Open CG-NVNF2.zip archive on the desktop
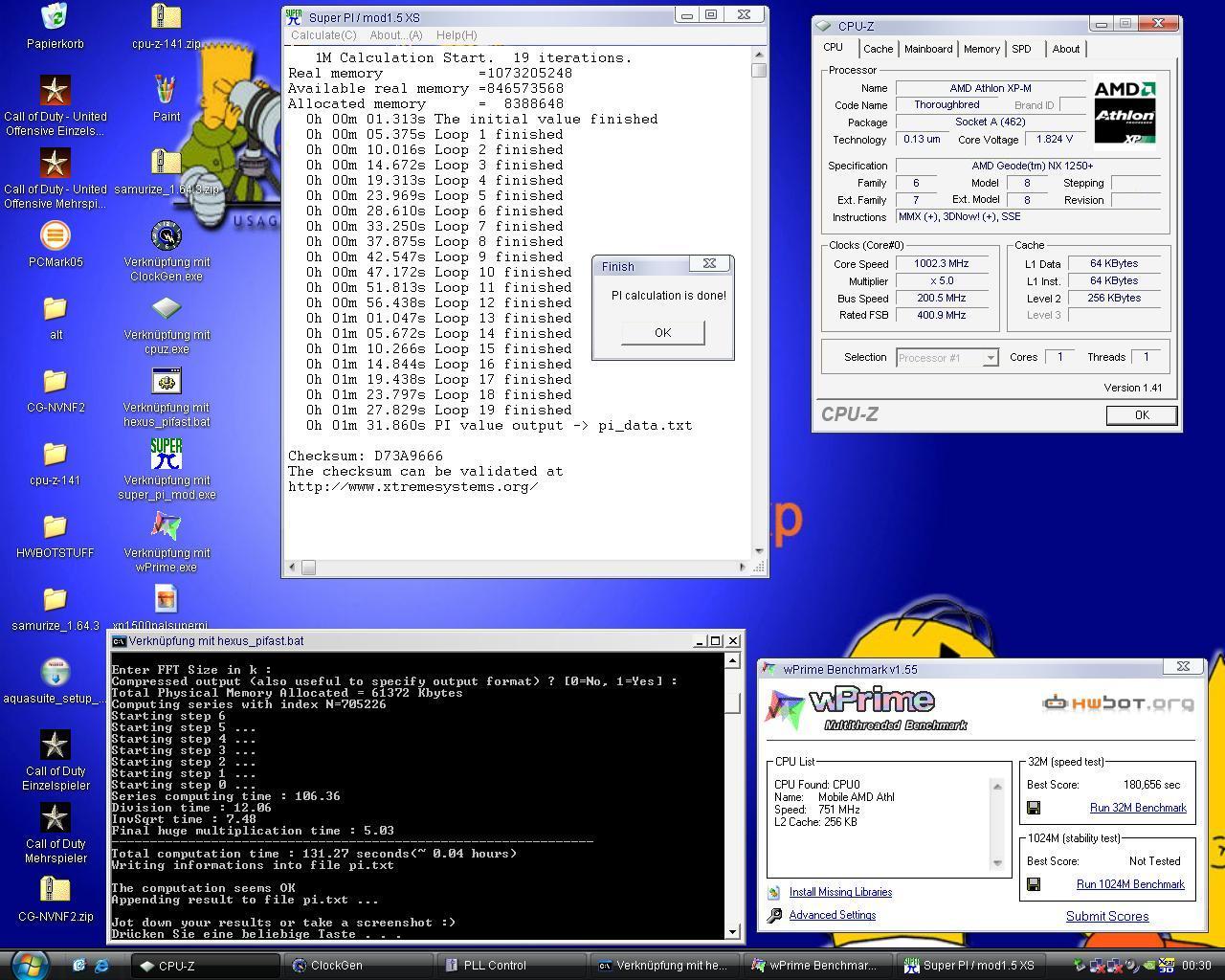Image resolution: width=1225 pixels, height=980 pixels. 55,890
